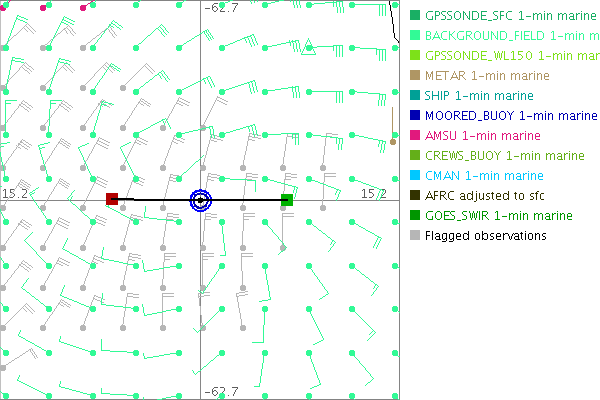Image resolution: width=600 pixels, height=400 pixels.
Task: Select the SHIP 1-min marine legend label
Action: point(479,96)
